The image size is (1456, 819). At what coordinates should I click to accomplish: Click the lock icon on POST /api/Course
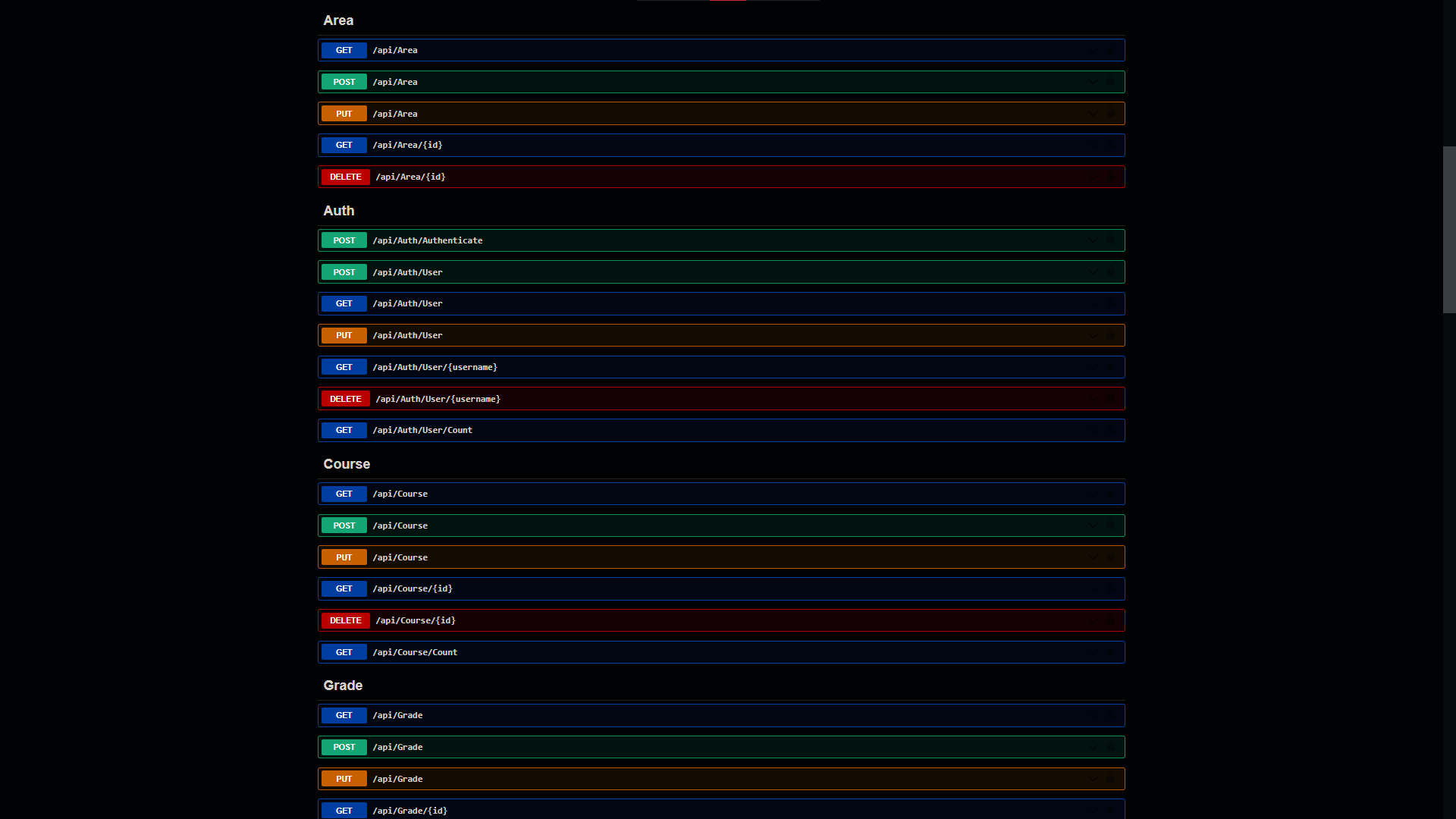pos(1110,526)
